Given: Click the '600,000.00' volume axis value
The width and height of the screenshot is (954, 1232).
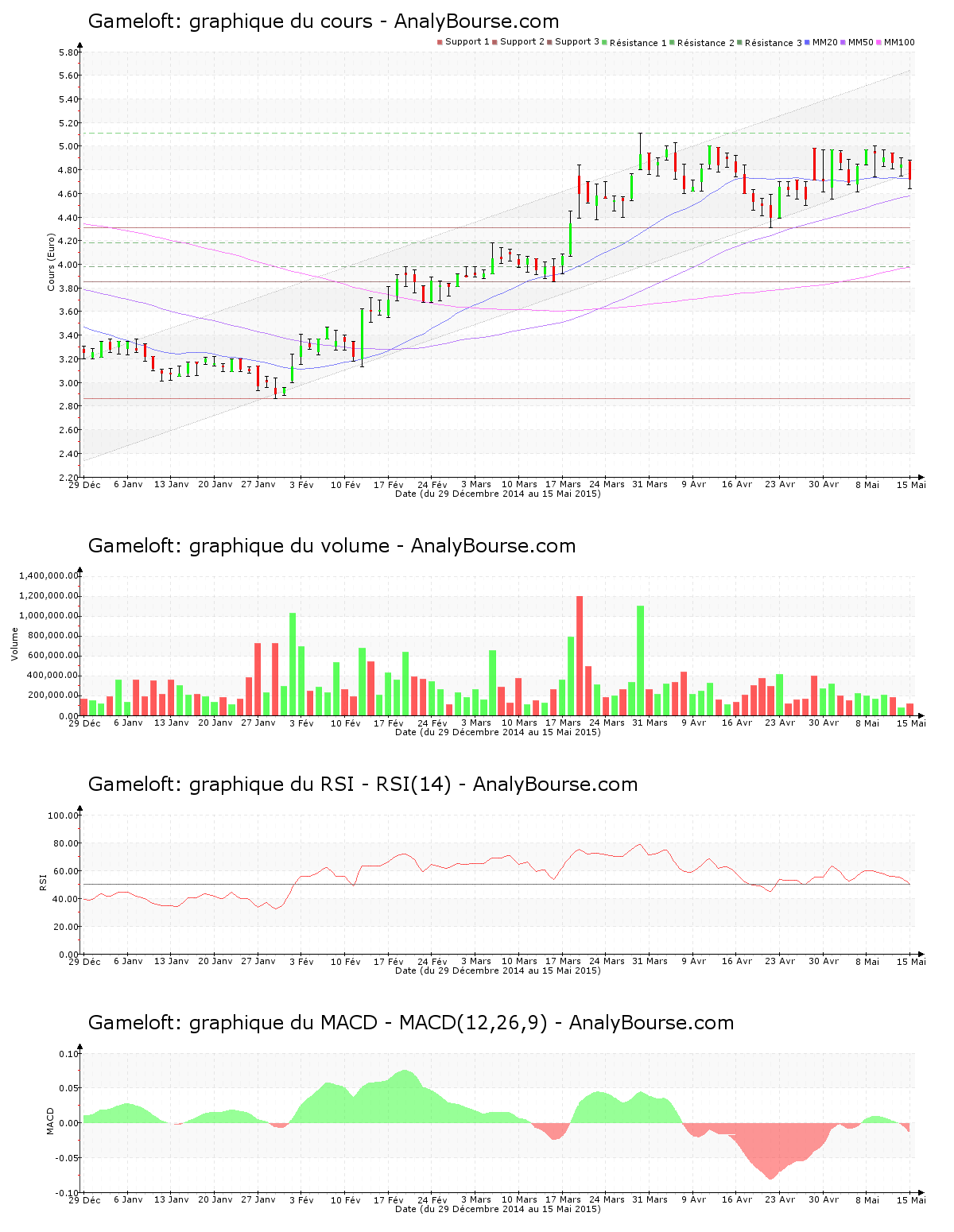Looking at the screenshot, I should coord(54,656).
